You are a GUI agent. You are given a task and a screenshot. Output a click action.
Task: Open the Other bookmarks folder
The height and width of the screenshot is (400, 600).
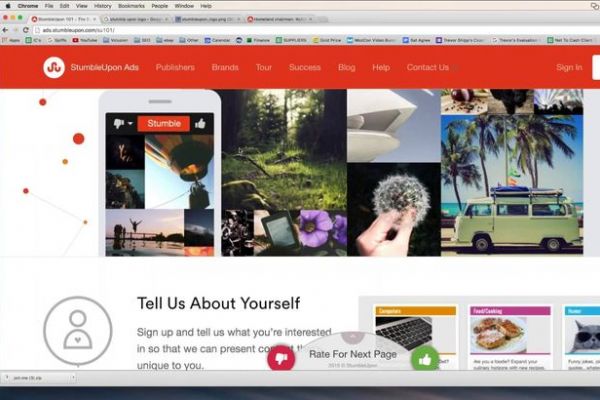click(x=189, y=40)
